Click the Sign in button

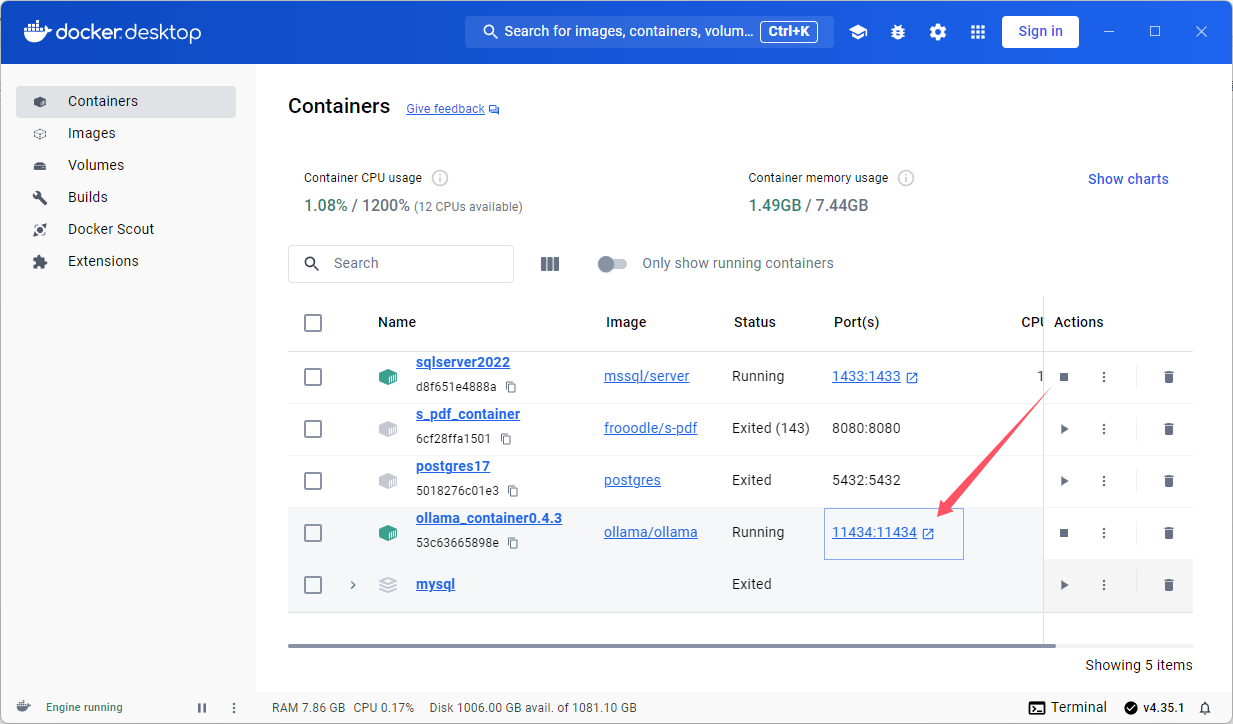(x=1040, y=32)
